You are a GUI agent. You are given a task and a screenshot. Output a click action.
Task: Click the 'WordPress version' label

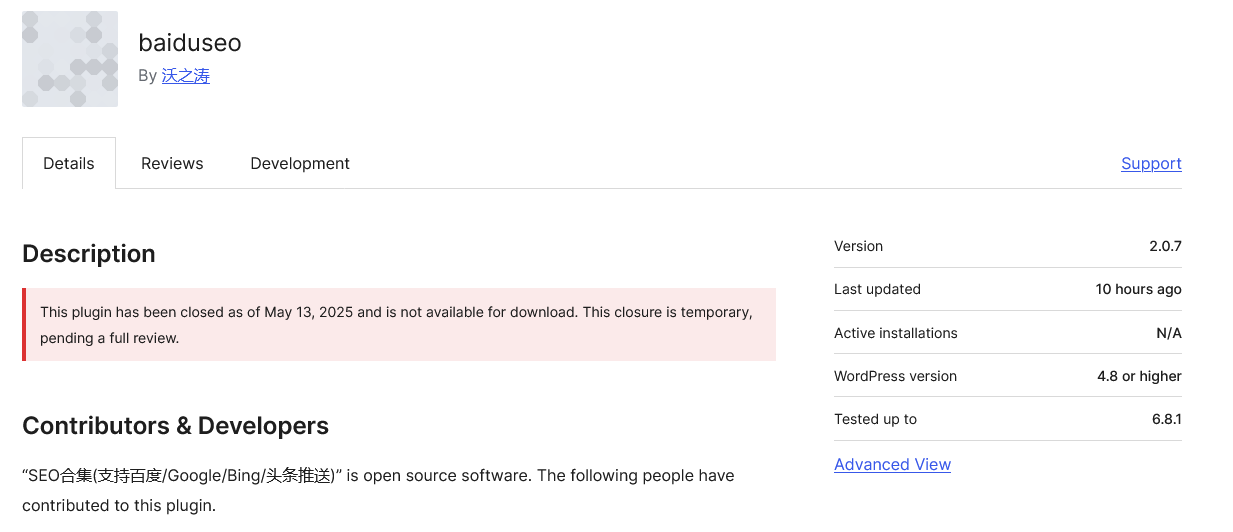click(x=895, y=376)
